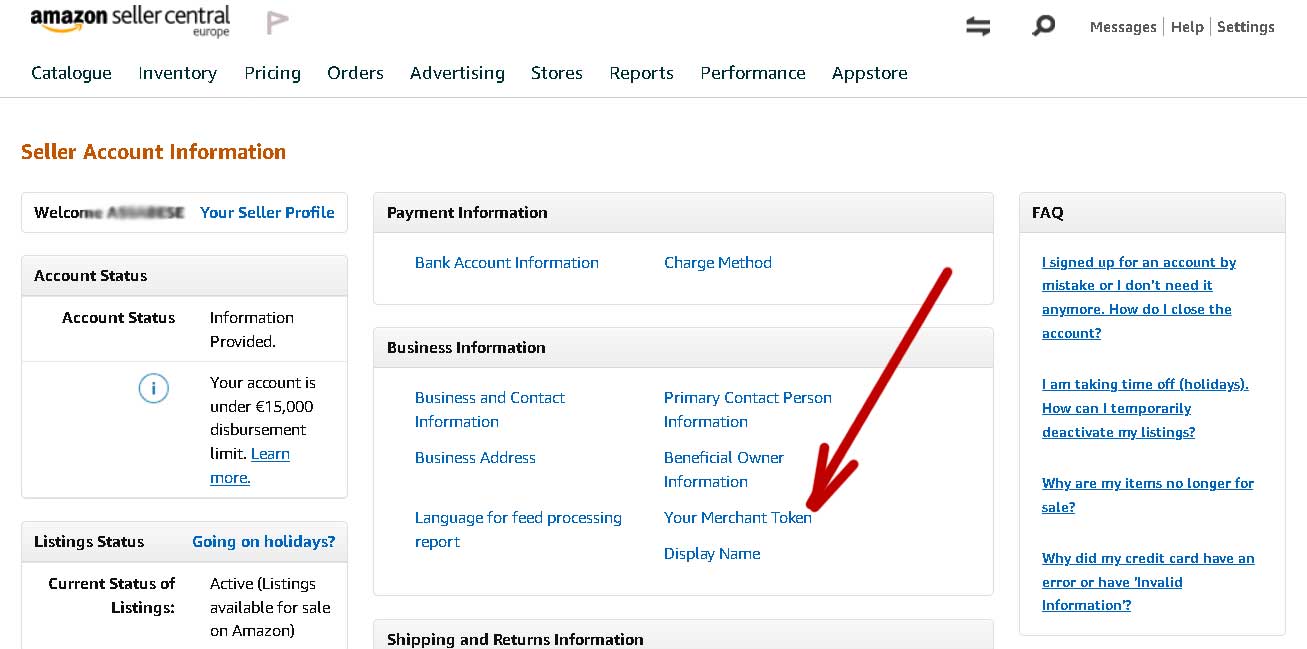
Task: Click the Help link
Action: 1187,27
